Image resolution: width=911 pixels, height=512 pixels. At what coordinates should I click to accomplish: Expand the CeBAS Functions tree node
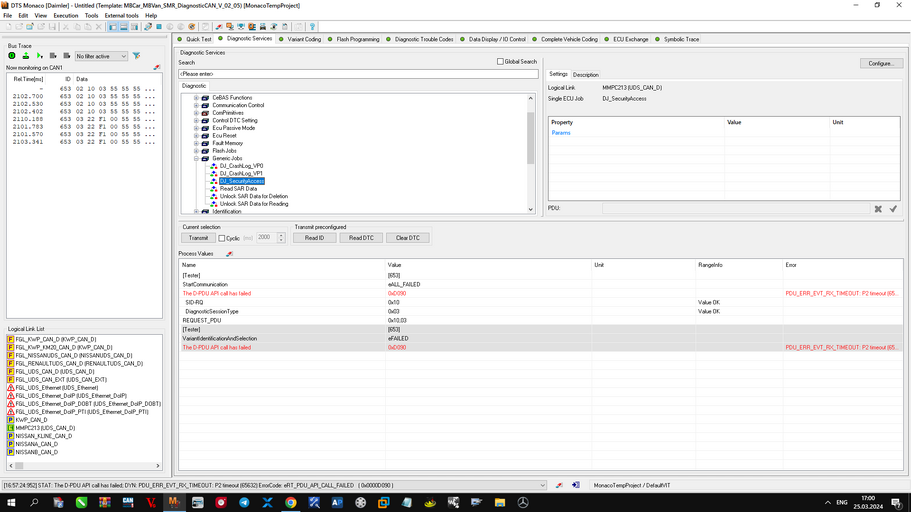196,98
